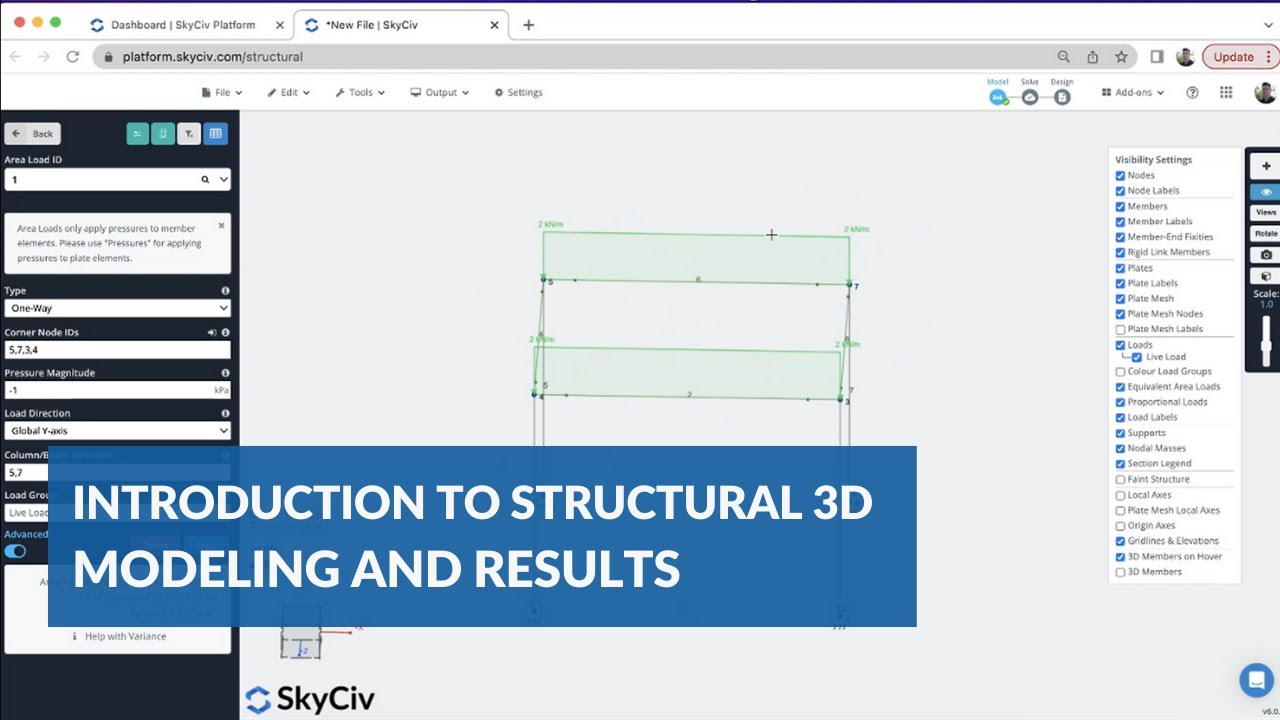Image resolution: width=1280 pixels, height=720 pixels.
Task: Click the browser share icon
Action: tap(1092, 57)
